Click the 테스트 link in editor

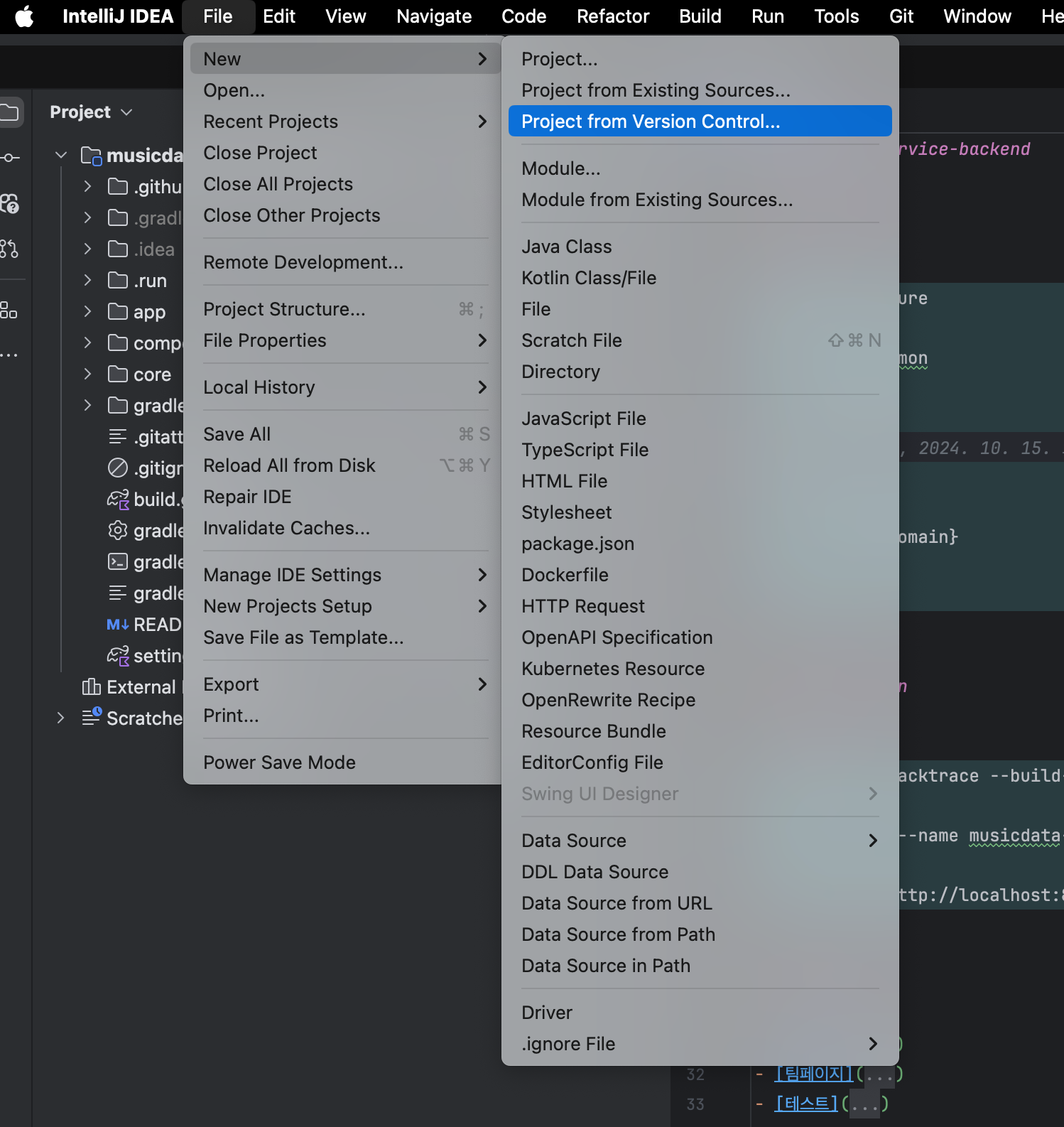tap(806, 1103)
